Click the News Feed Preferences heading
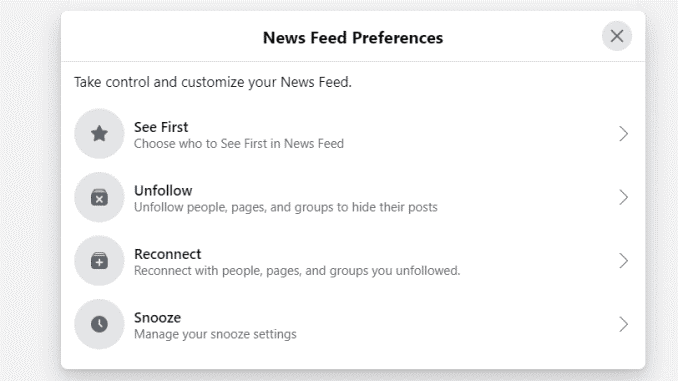This screenshot has height=381, width=678. point(353,38)
